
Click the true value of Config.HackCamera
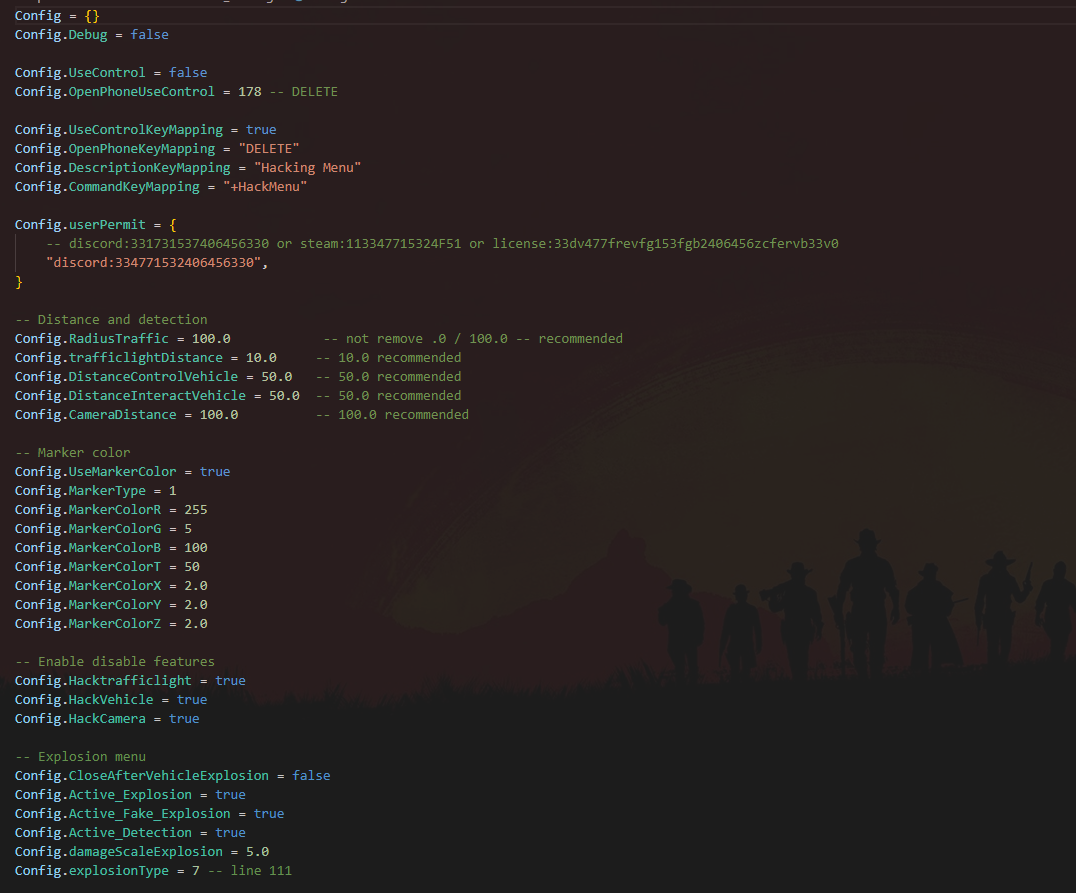[184, 719]
